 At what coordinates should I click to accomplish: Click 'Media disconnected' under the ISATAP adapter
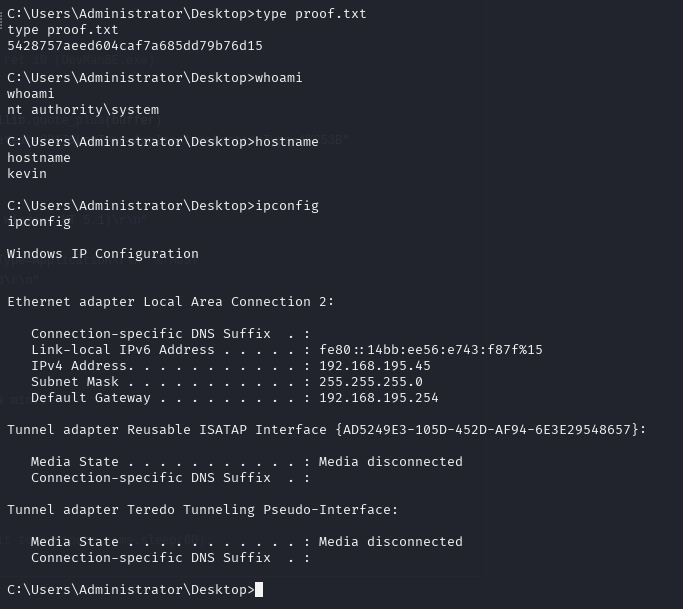pos(391,462)
